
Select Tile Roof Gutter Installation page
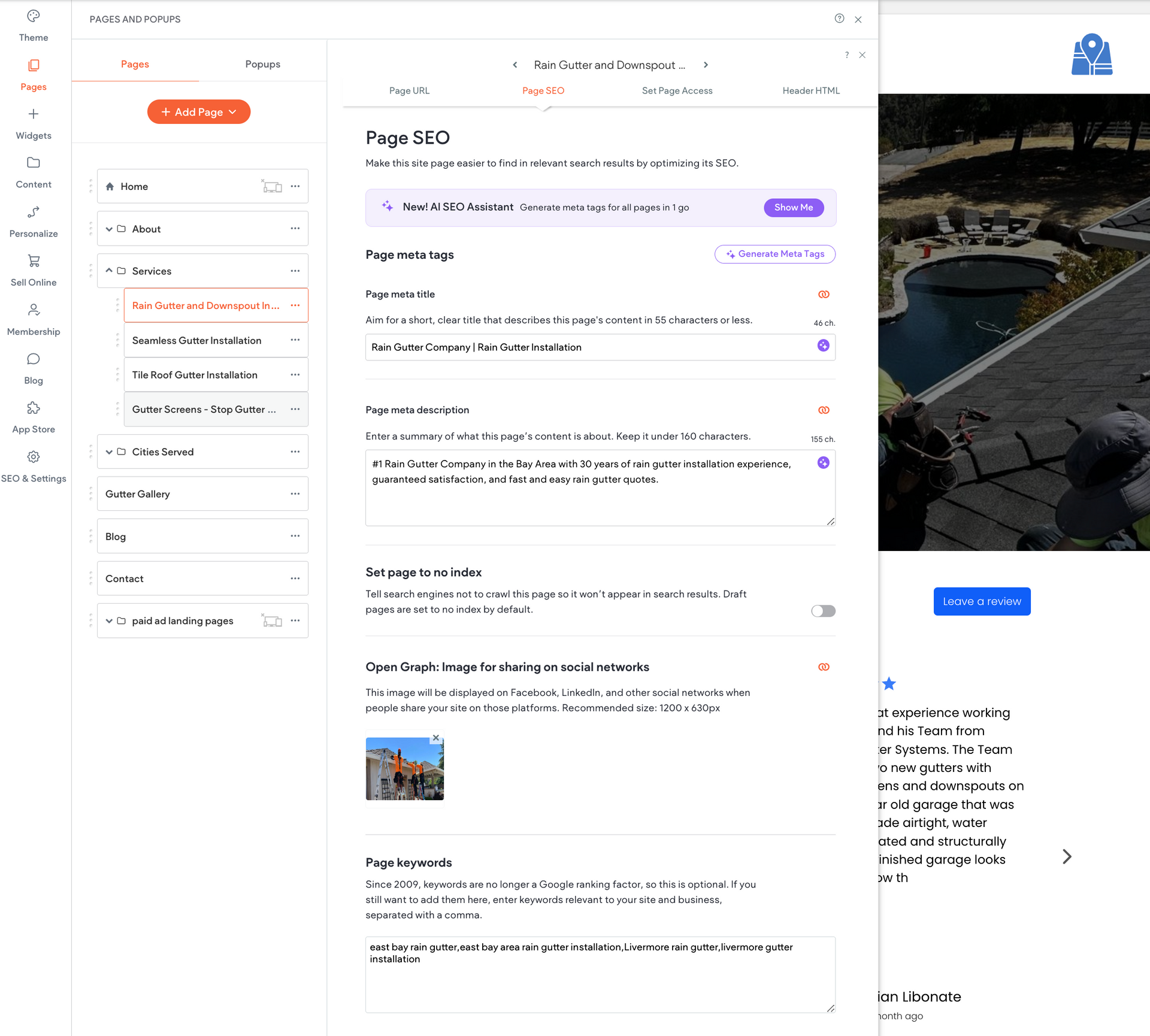[x=216, y=375]
